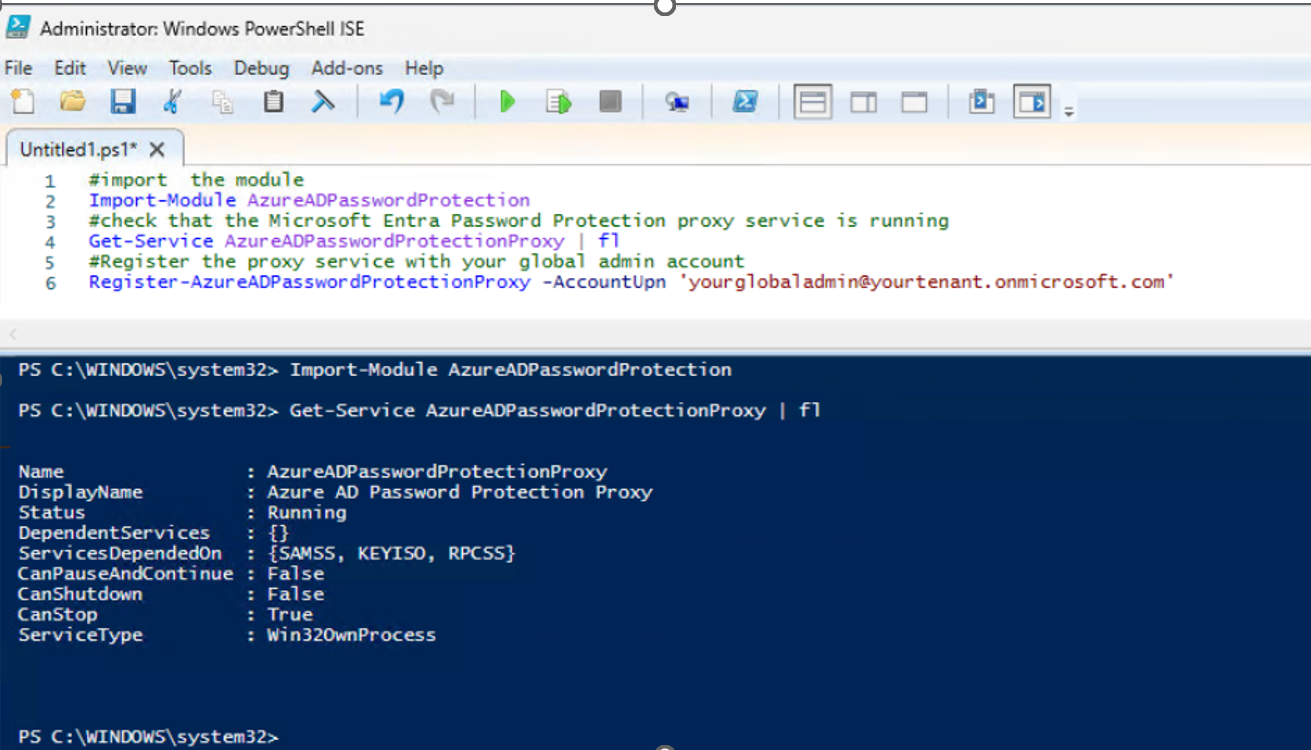The image size is (1311, 750).
Task: Run script with the green play icon
Action: point(508,101)
